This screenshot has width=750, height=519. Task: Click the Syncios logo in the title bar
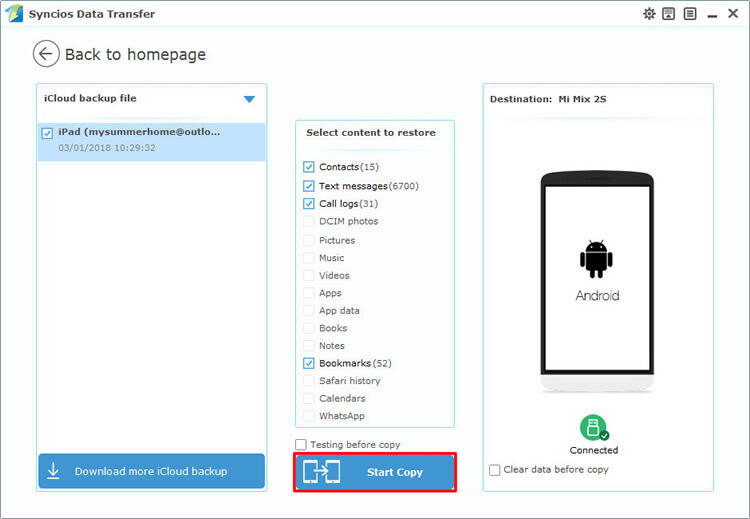14,14
